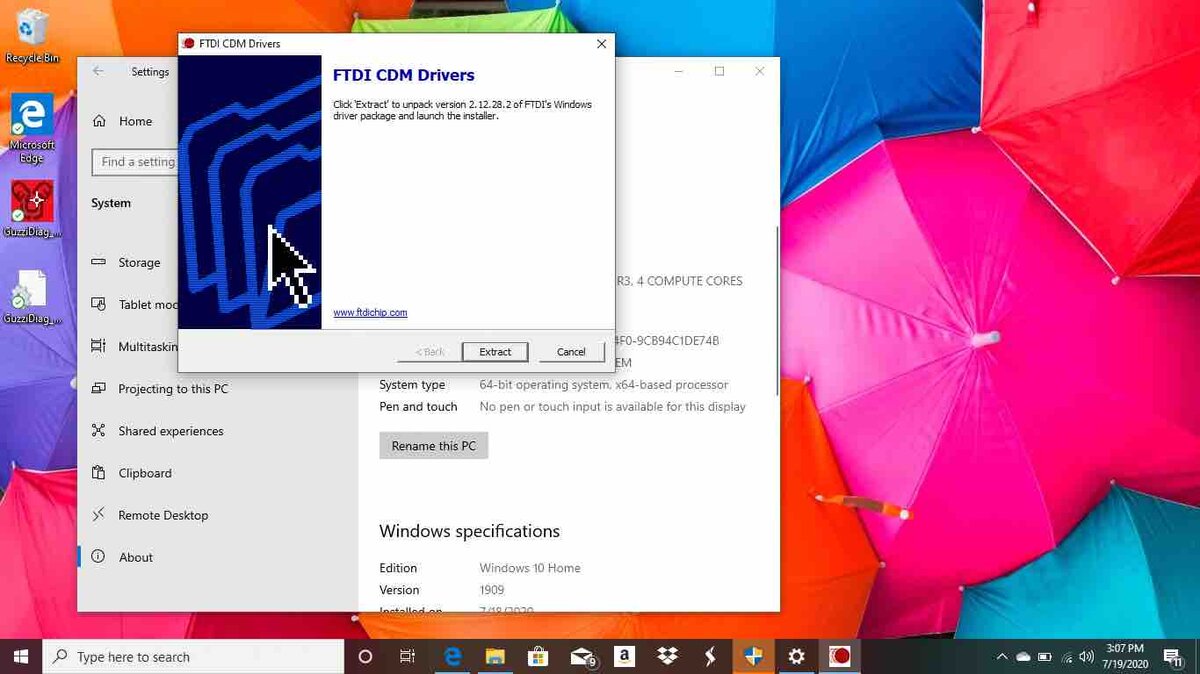The height and width of the screenshot is (674, 1200).
Task: Click the 64-bit operating system text
Action: point(604,385)
